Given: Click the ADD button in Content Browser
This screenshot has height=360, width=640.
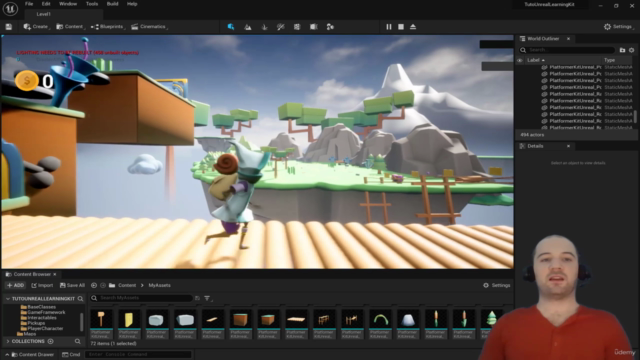Looking at the screenshot, I should (x=16, y=285).
